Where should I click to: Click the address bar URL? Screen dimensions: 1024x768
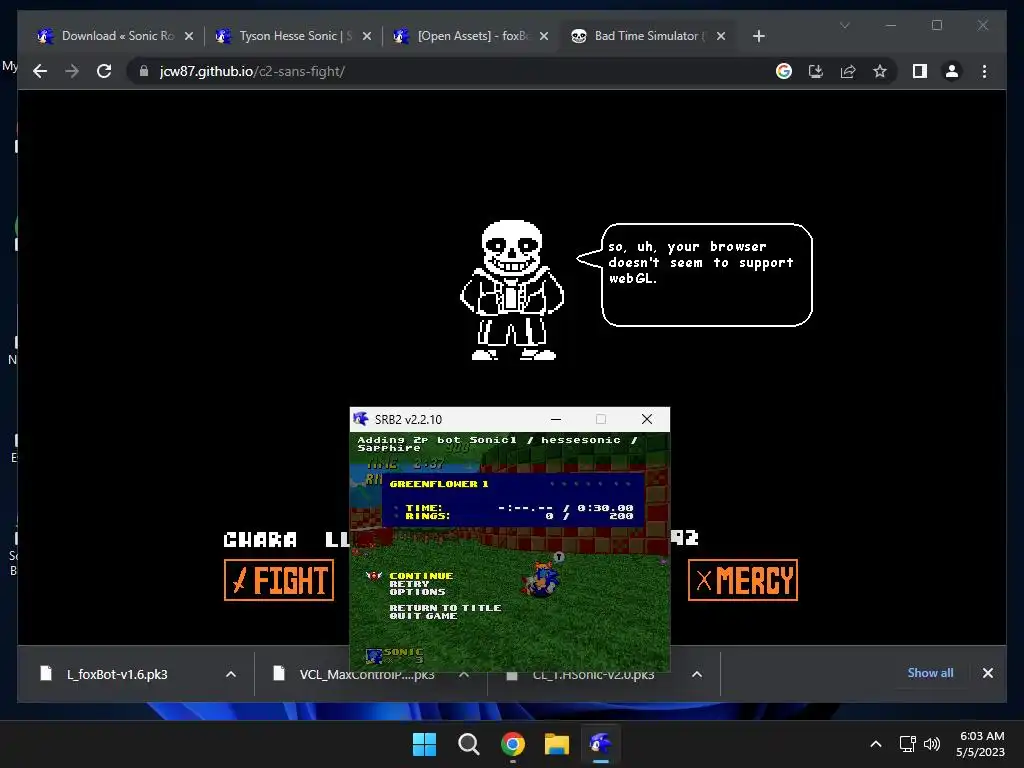[252, 71]
